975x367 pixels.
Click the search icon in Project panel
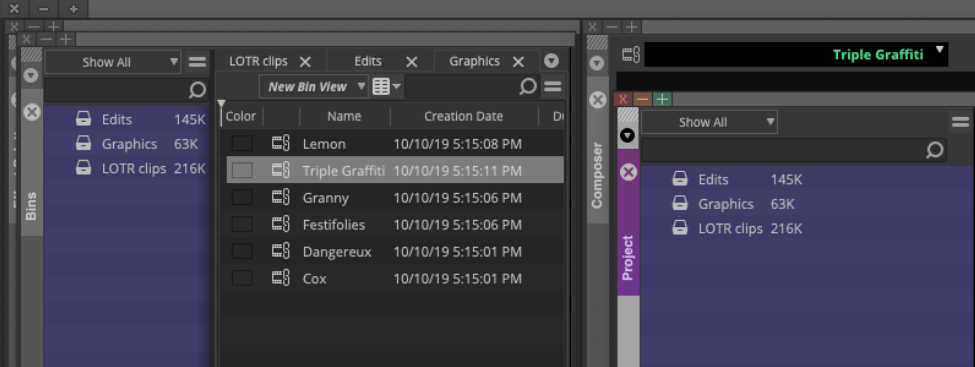pyautogui.click(x=935, y=150)
